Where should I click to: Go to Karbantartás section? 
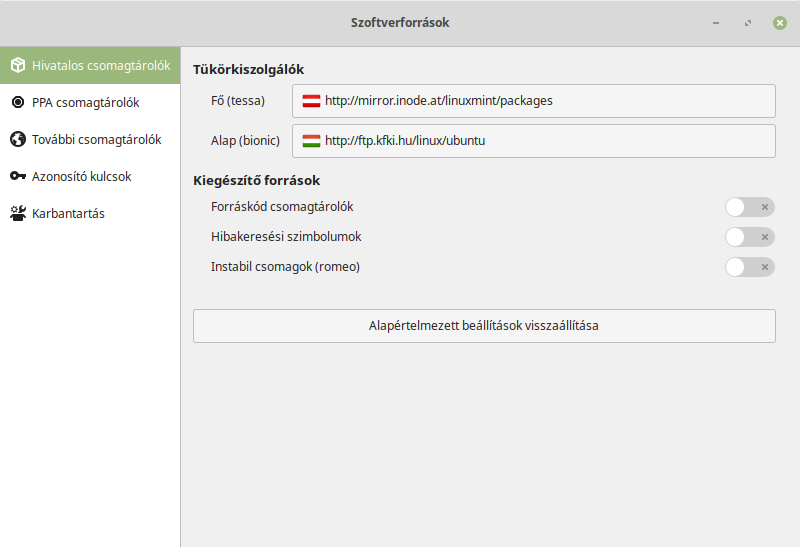(90, 213)
